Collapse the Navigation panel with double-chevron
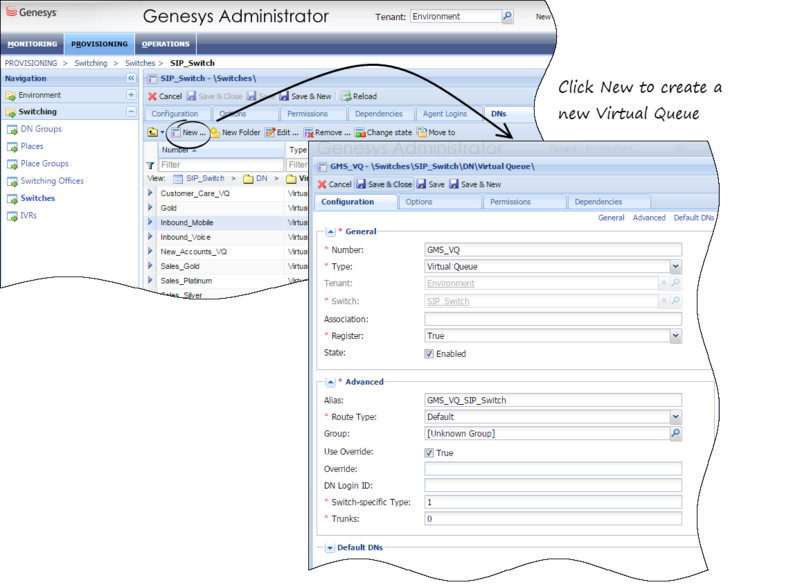800x587 pixels. pyautogui.click(x=131, y=78)
